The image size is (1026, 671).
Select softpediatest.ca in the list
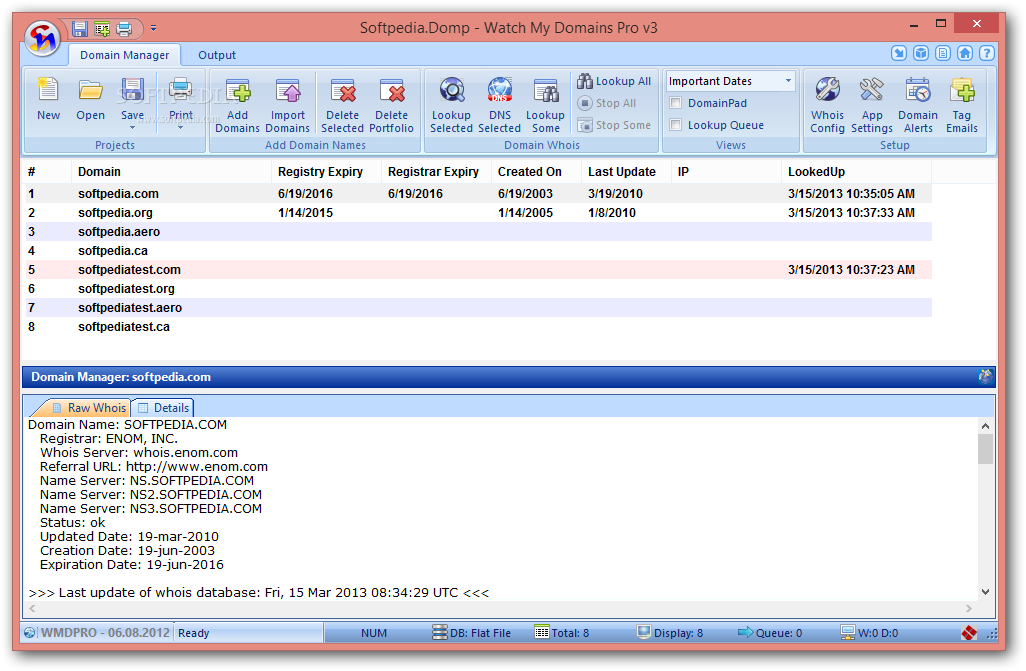(479, 327)
